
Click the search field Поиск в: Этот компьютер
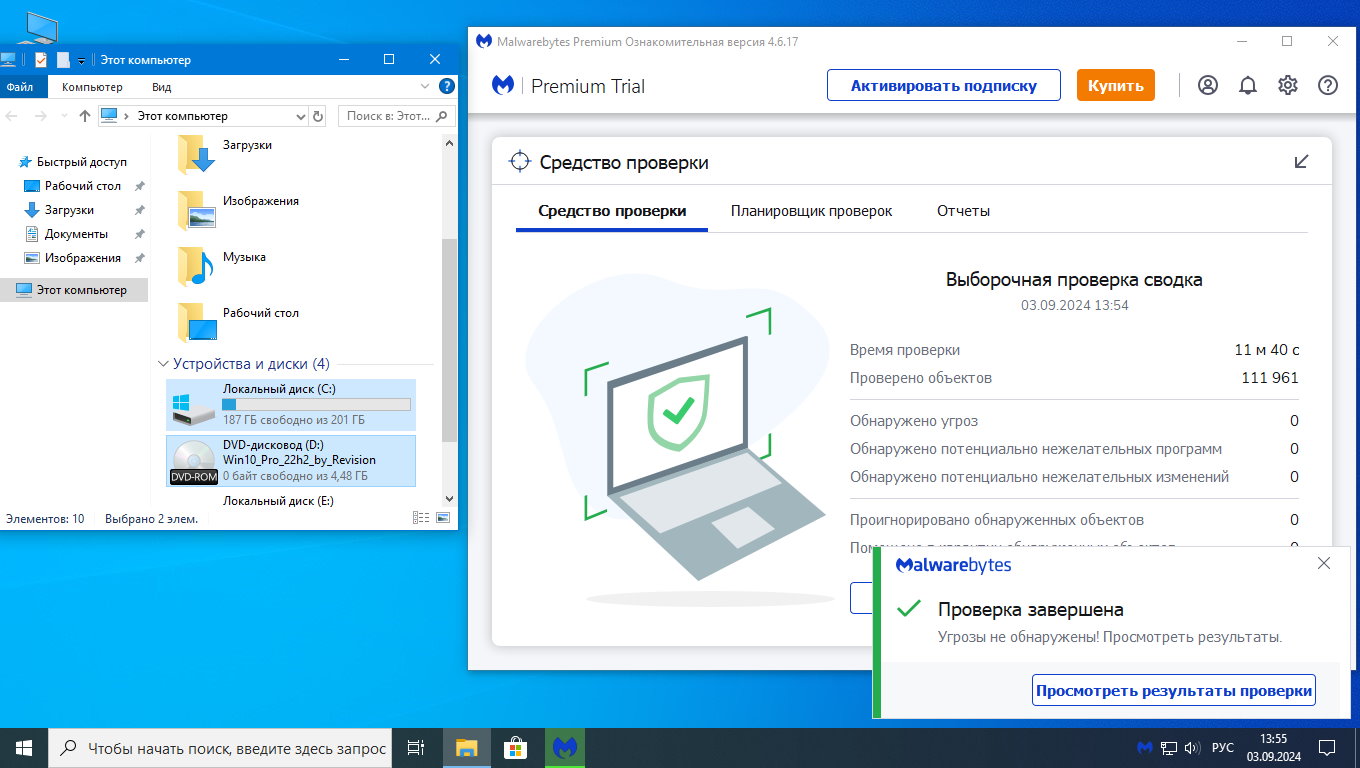(397, 116)
